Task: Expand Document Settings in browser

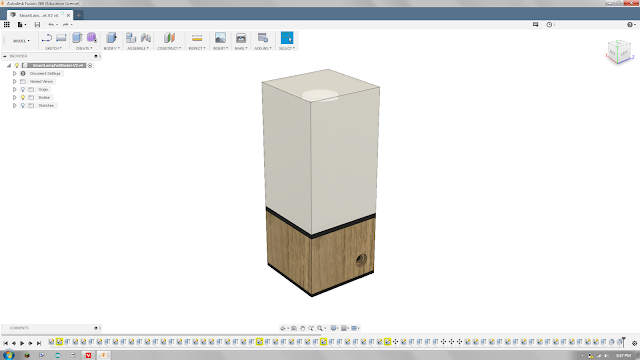Action: pyautogui.click(x=15, y=73)
